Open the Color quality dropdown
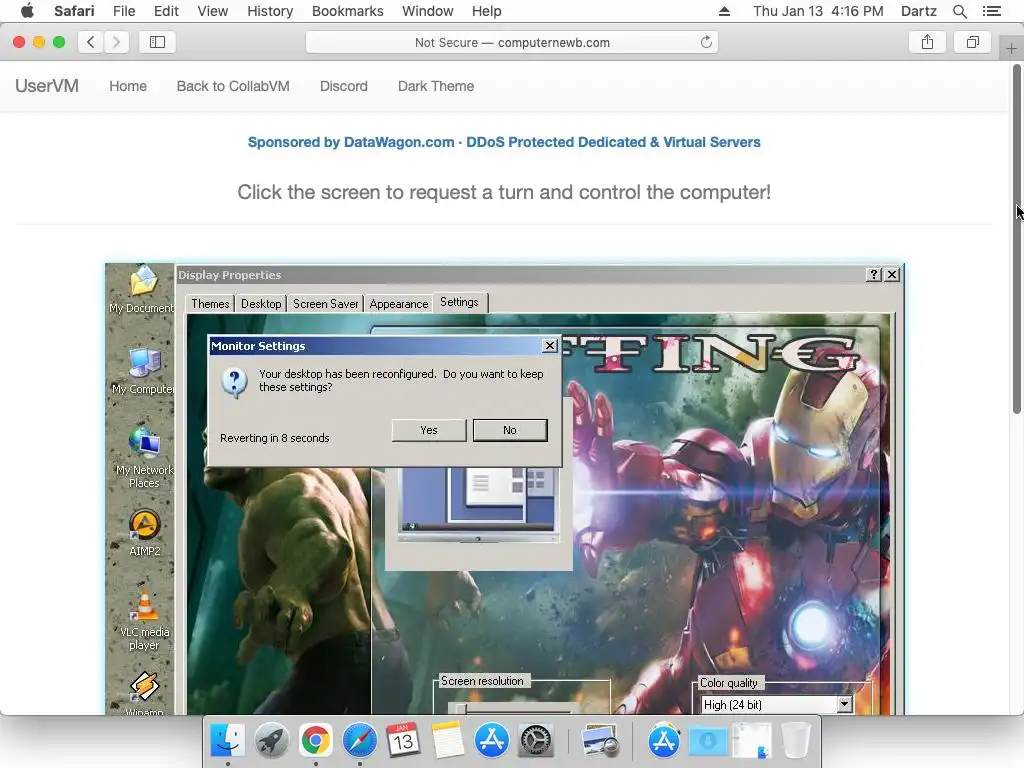This screenshot has height=768, width=1024. [844, 704]
